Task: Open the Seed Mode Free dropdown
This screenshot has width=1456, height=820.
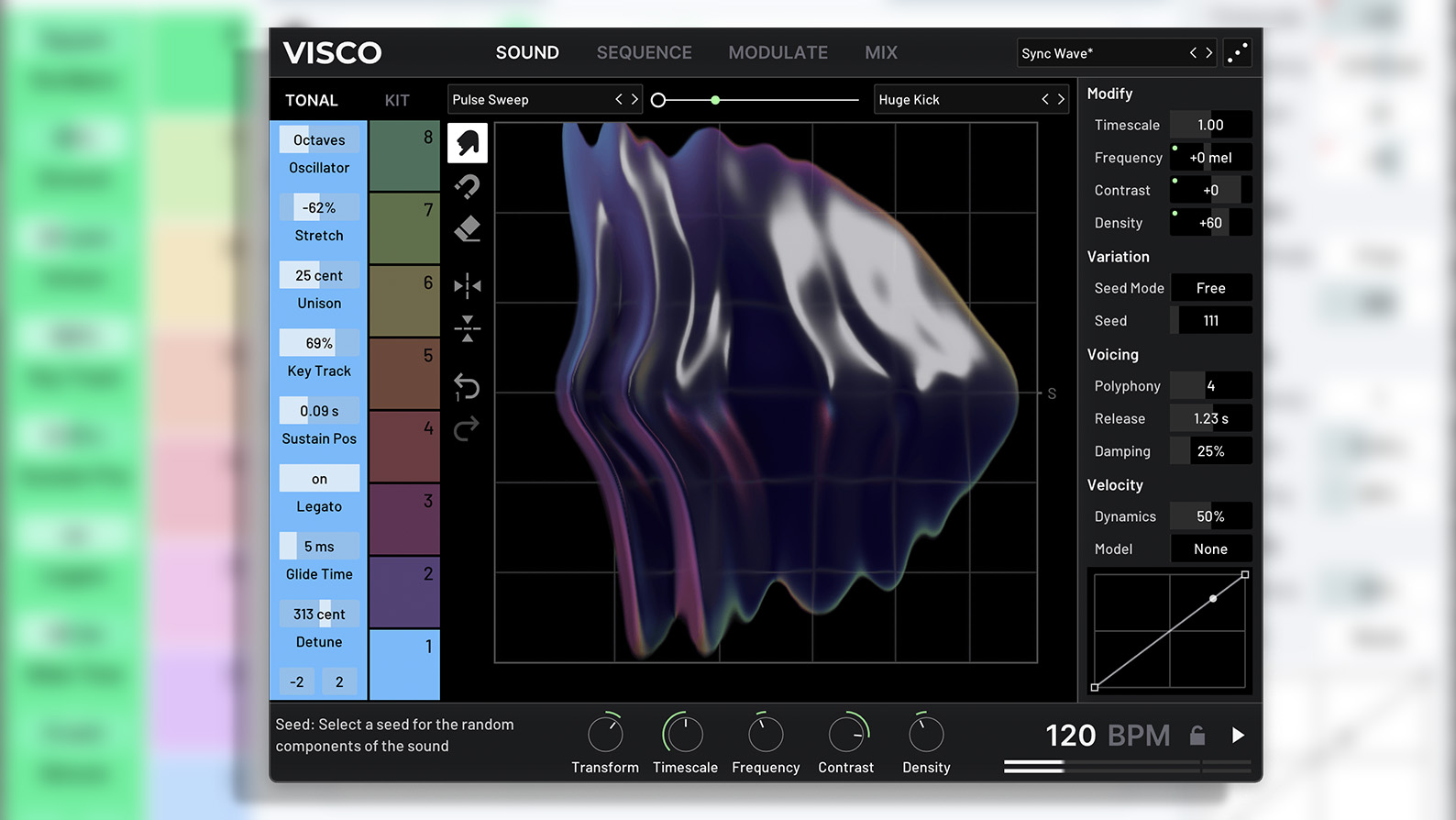Action: tap(1210, 288)
